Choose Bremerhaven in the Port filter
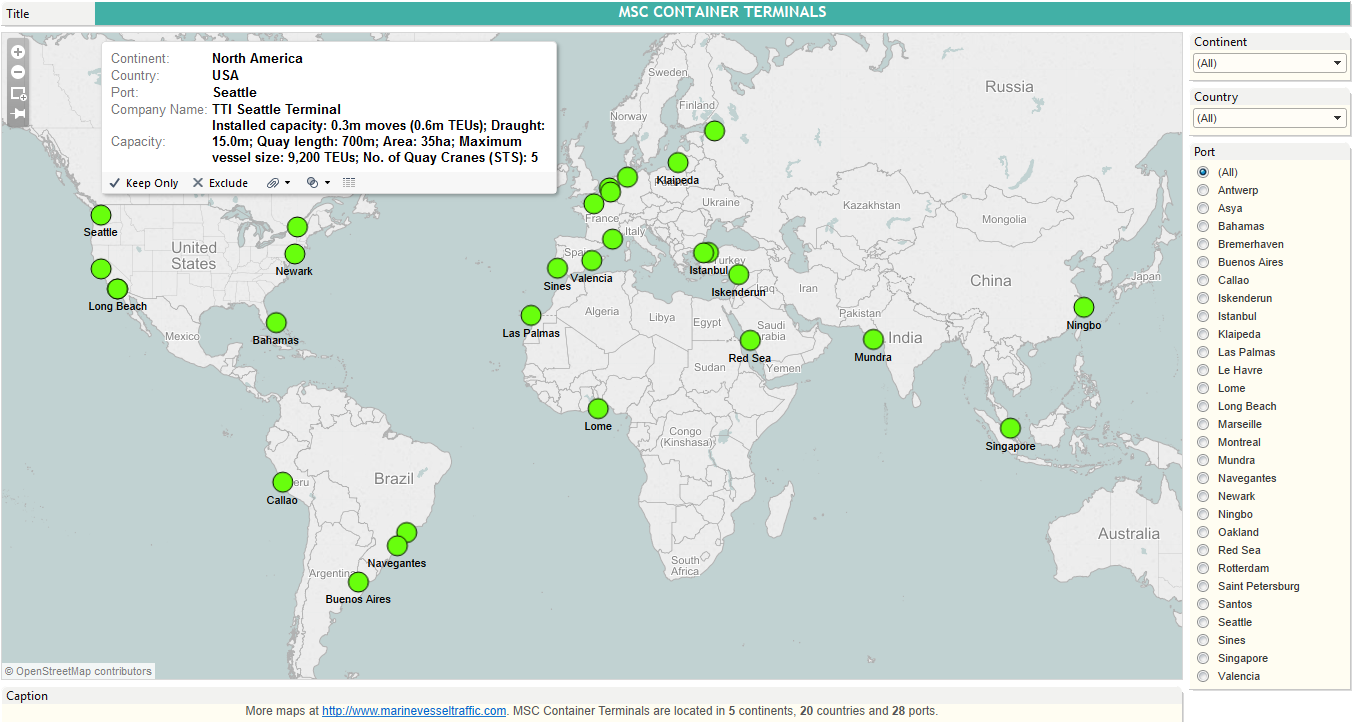 (x=1203, y=244)
